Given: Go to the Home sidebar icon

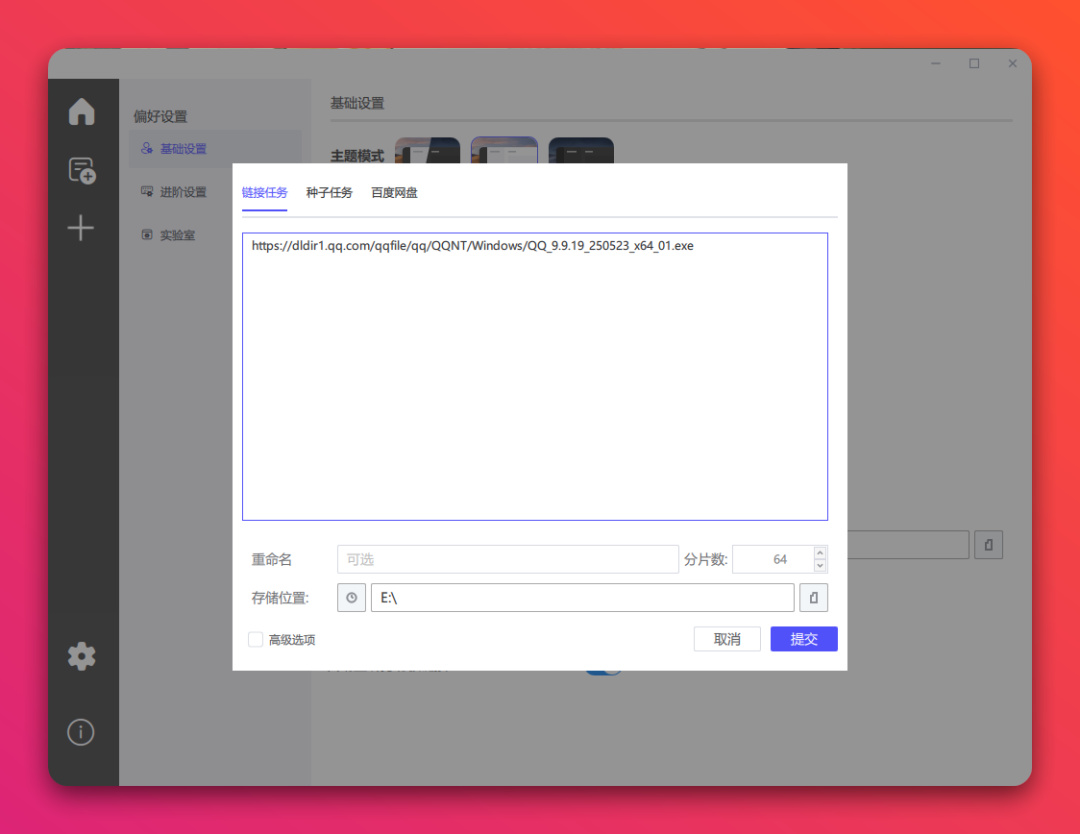Looking at the screenshot, I should pyautogui.click(x=81, y=112).
